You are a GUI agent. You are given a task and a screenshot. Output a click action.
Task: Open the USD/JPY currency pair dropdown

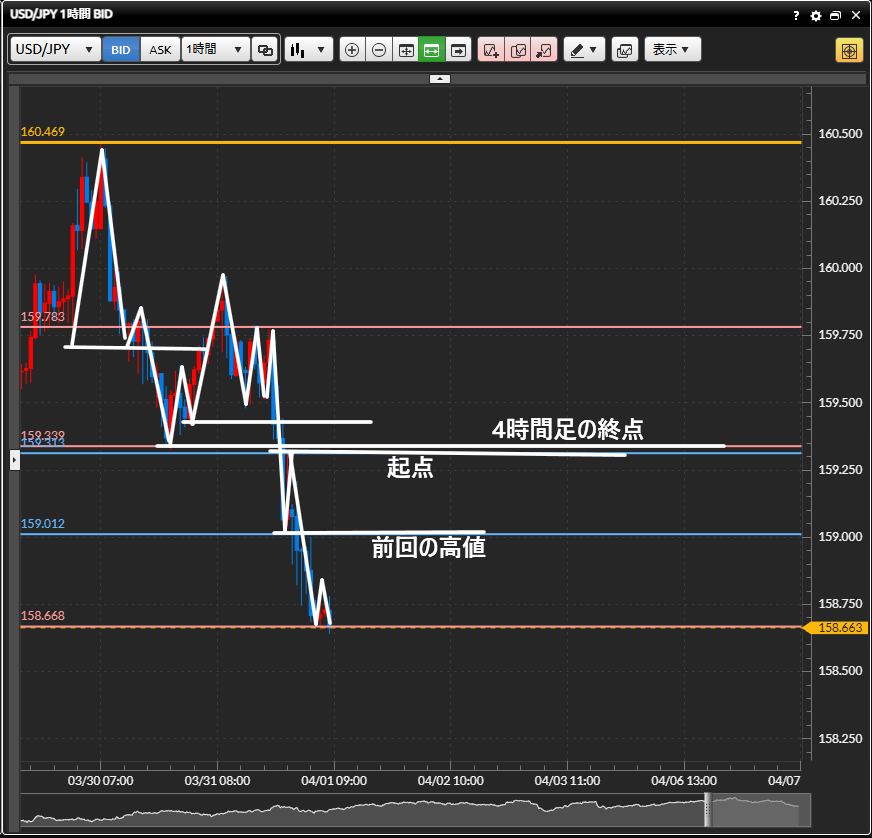pos(56,49)
